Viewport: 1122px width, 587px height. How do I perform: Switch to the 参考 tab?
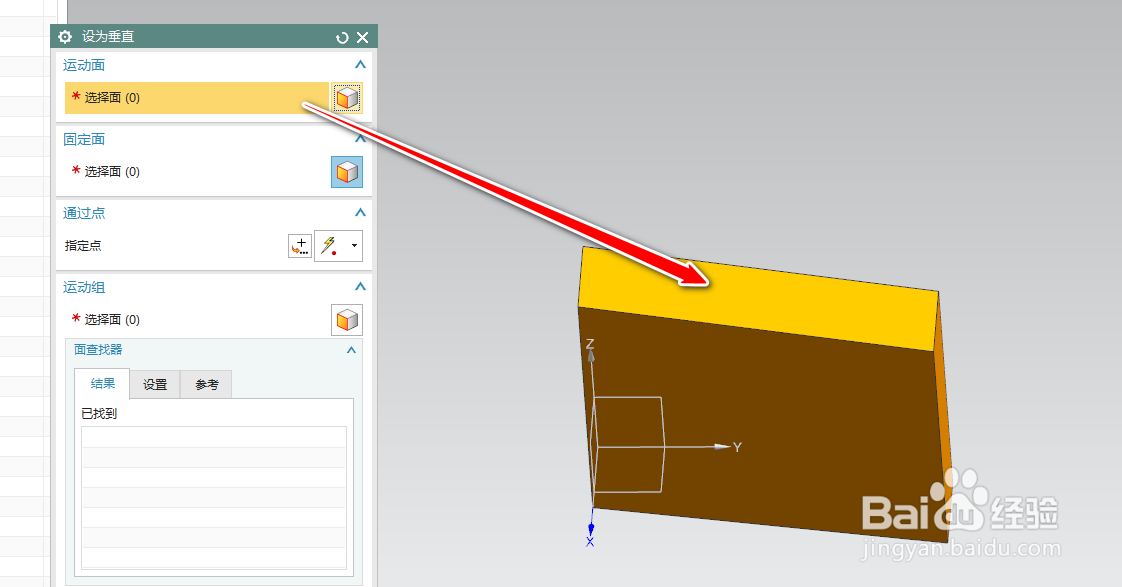(206, 384)
